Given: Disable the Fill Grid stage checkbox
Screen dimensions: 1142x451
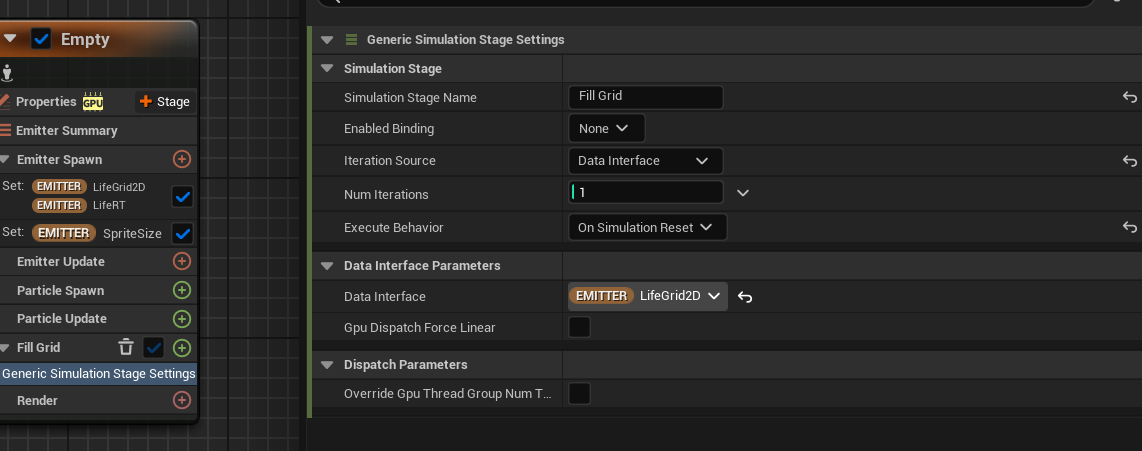Looking at the screenshot, I should point(154,347).
